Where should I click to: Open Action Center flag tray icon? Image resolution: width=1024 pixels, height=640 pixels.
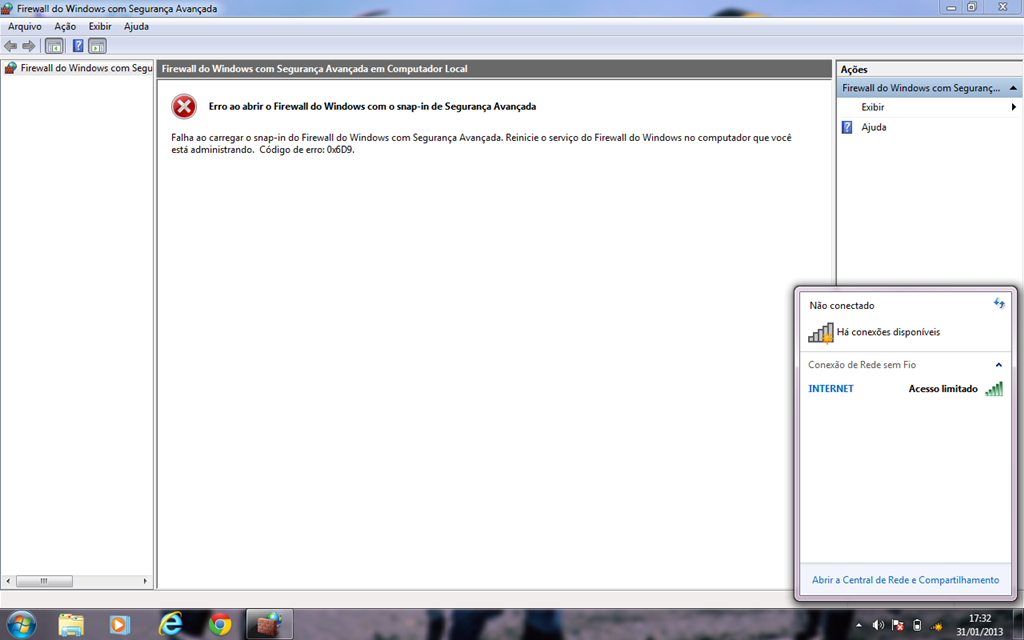(898, 626)
